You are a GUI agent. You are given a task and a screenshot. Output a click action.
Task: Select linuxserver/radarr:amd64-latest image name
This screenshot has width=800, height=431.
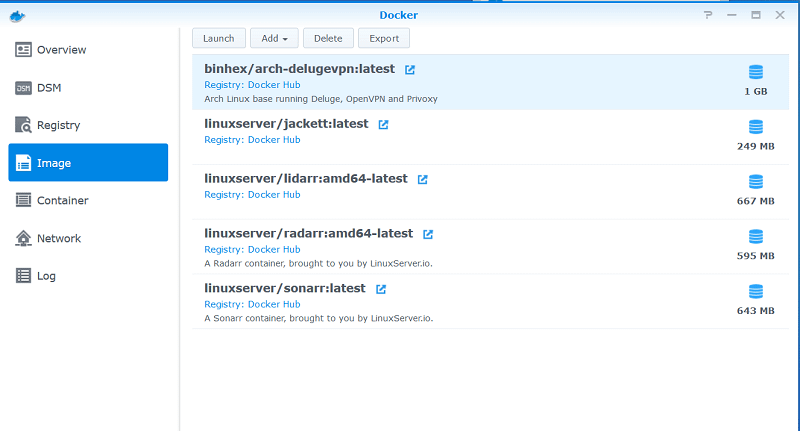(x=309, y=234)
